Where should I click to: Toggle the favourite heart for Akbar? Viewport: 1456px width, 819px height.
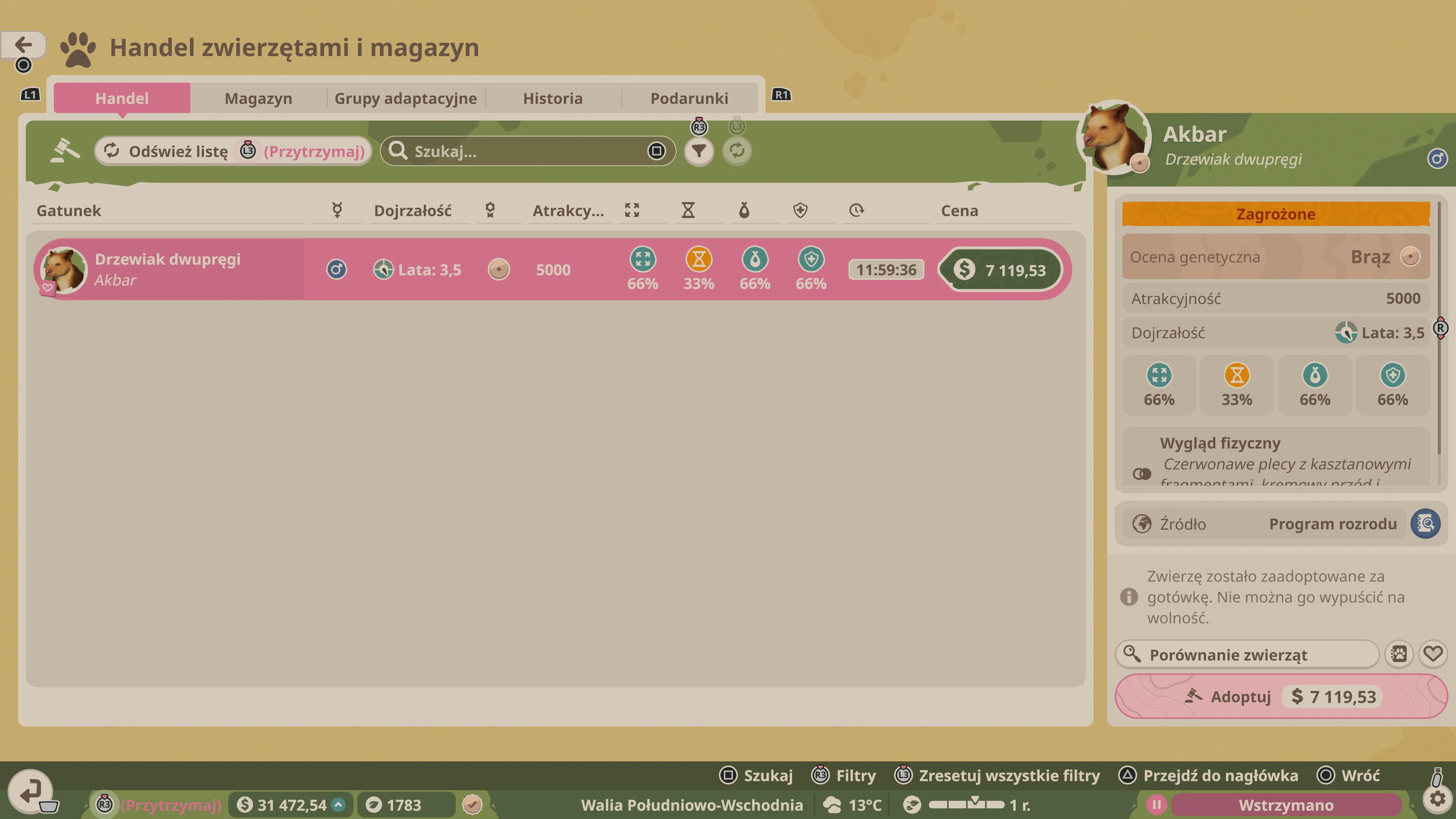[x=1433, y=654]
